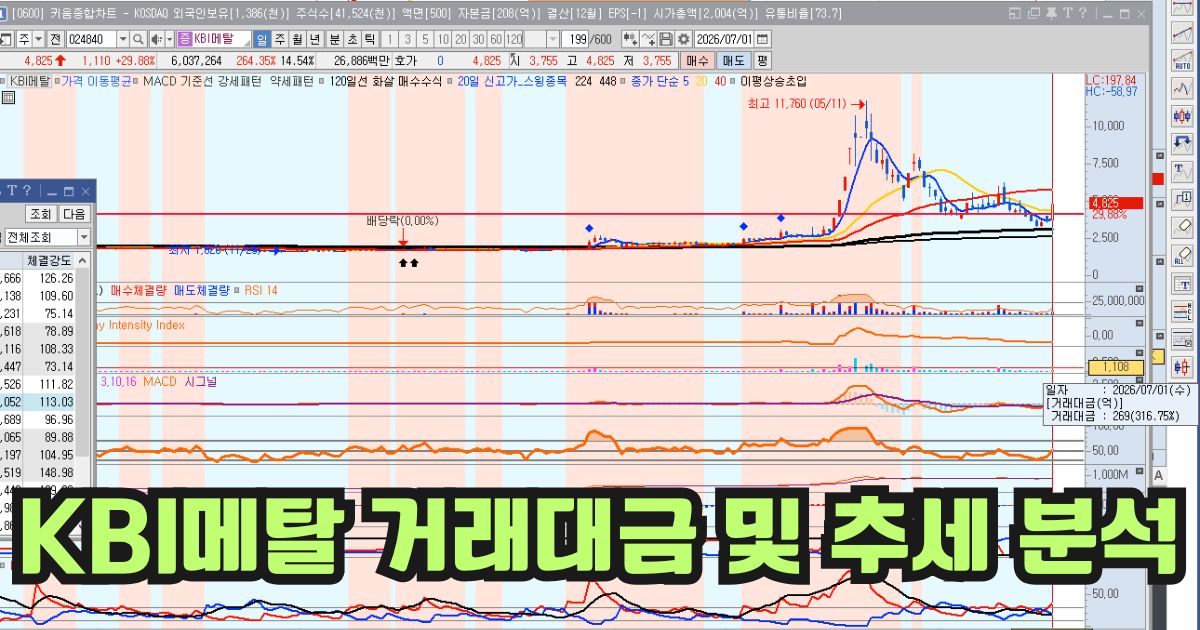
Task: Click the T icon in the side panel title bar
Action: (x=11, y=191)
